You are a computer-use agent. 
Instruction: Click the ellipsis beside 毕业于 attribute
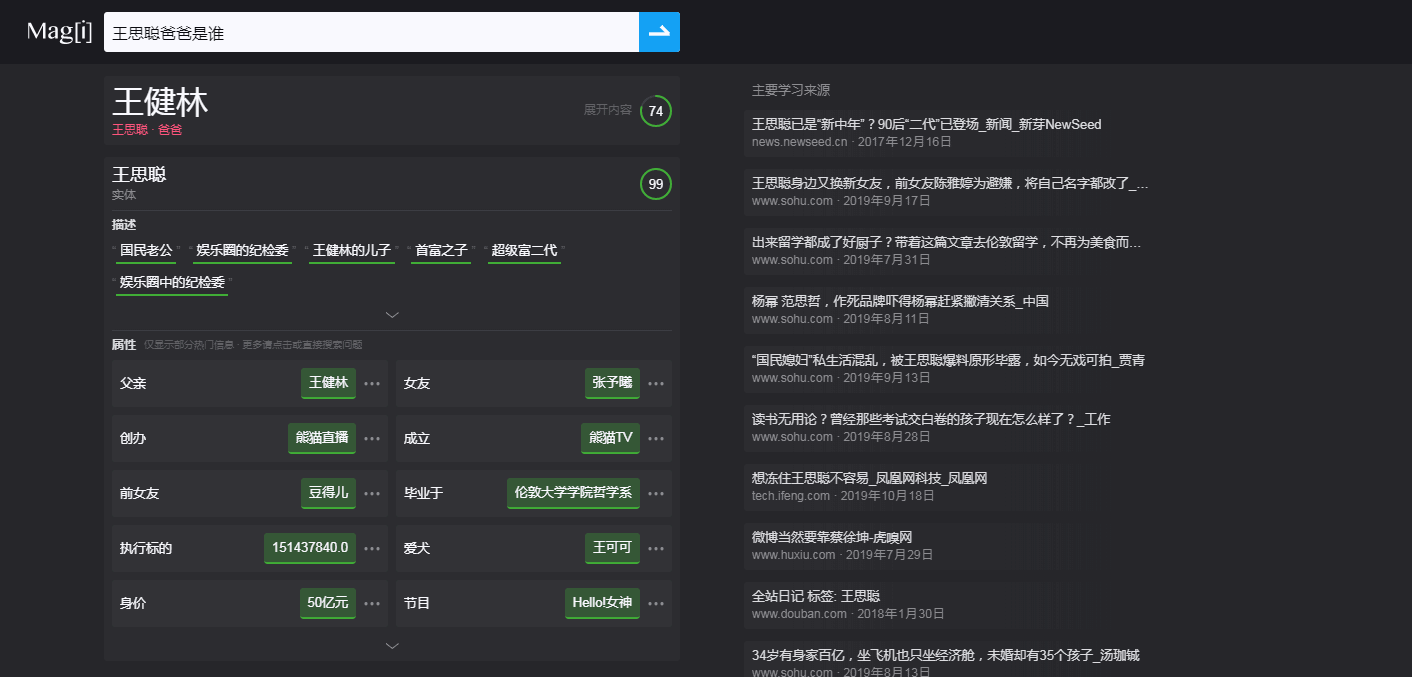pos(656,493)
